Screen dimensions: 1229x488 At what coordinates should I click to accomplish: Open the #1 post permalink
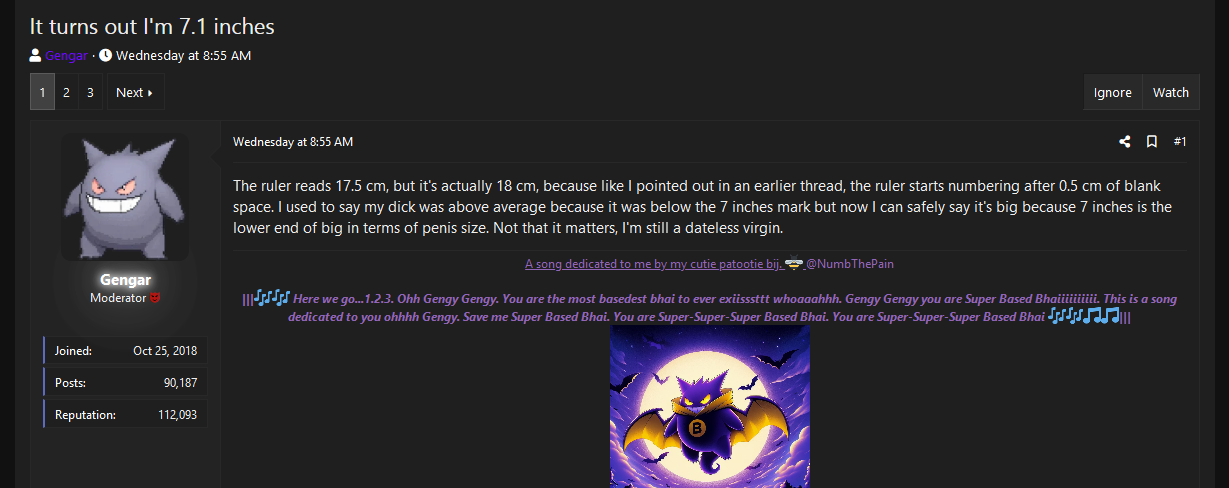point(1180,142)
